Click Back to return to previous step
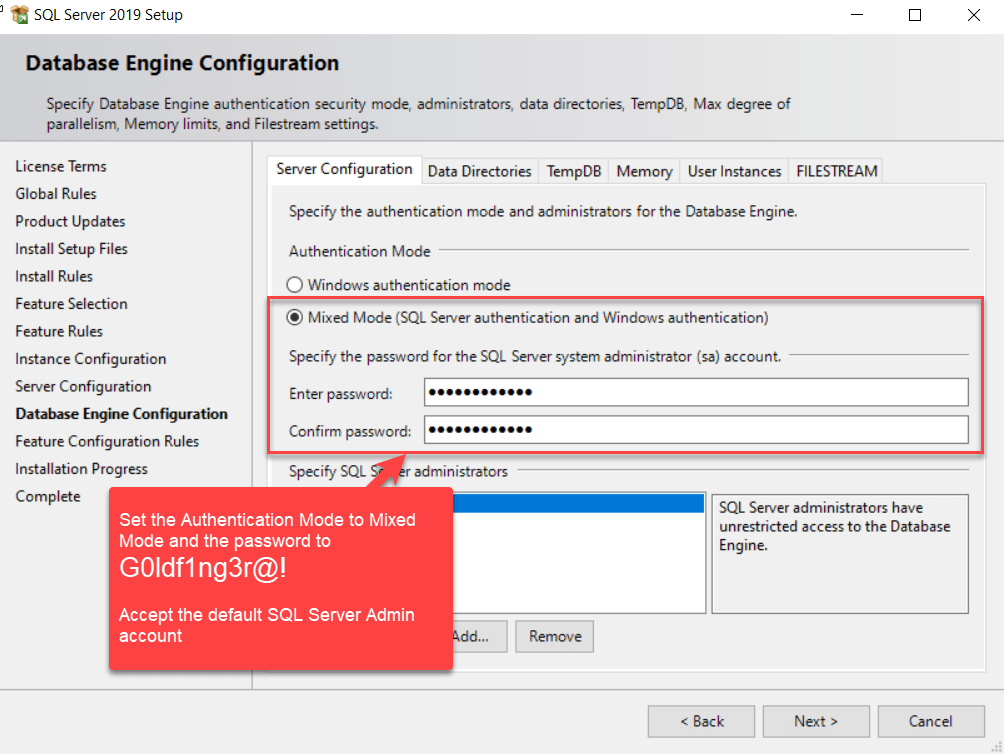 pyautogui.click(x=701, y=721)
